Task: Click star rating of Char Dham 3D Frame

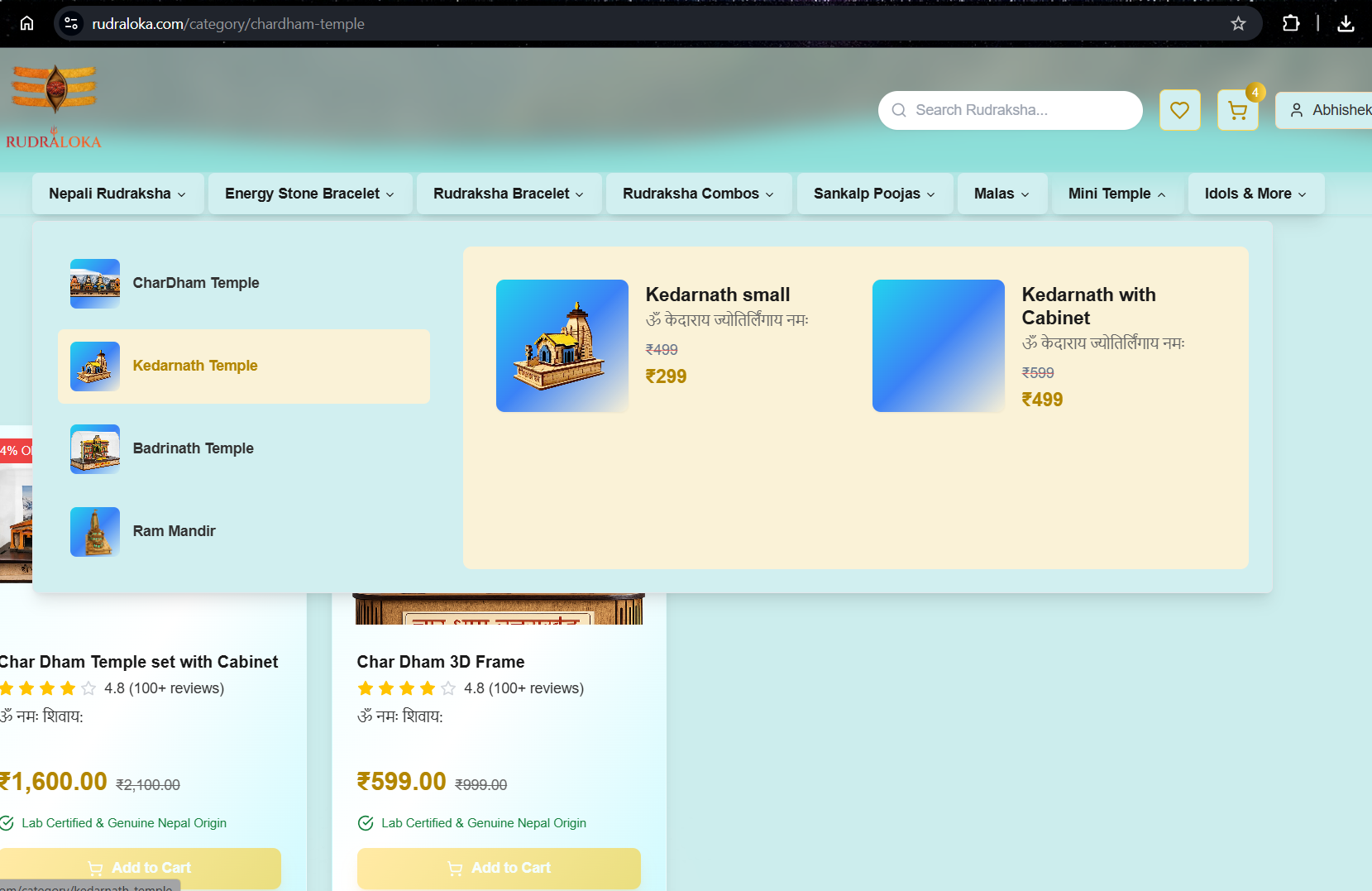Action: (406, 688)
